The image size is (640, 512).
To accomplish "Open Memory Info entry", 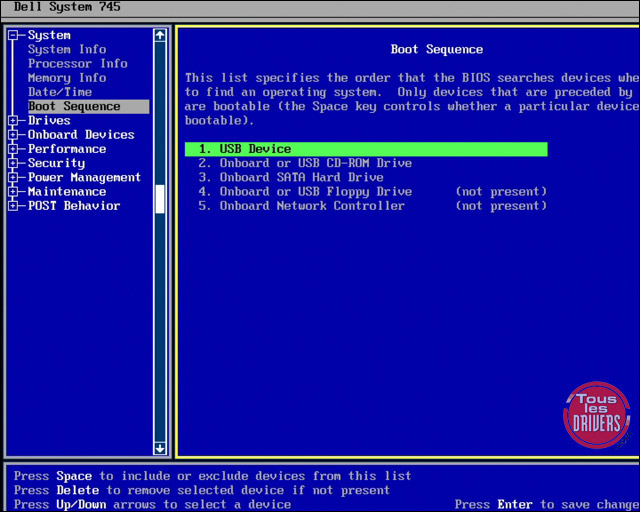I will 67,78.
